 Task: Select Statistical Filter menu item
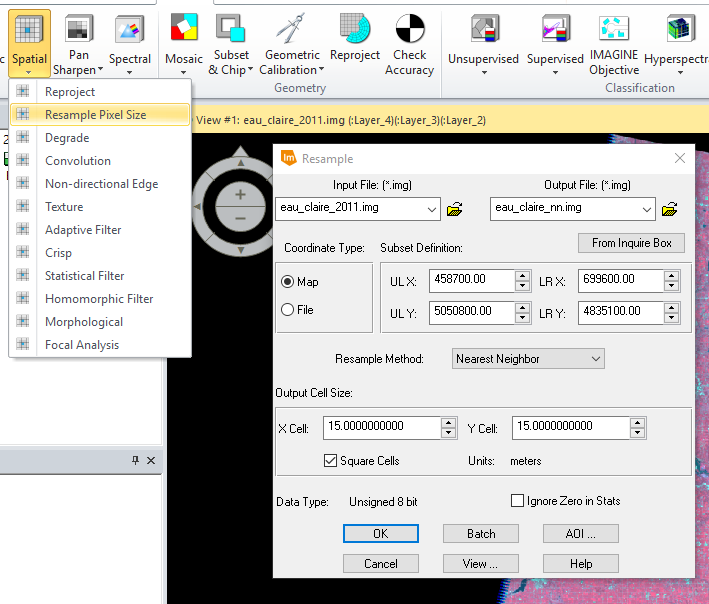click(100, 276)
